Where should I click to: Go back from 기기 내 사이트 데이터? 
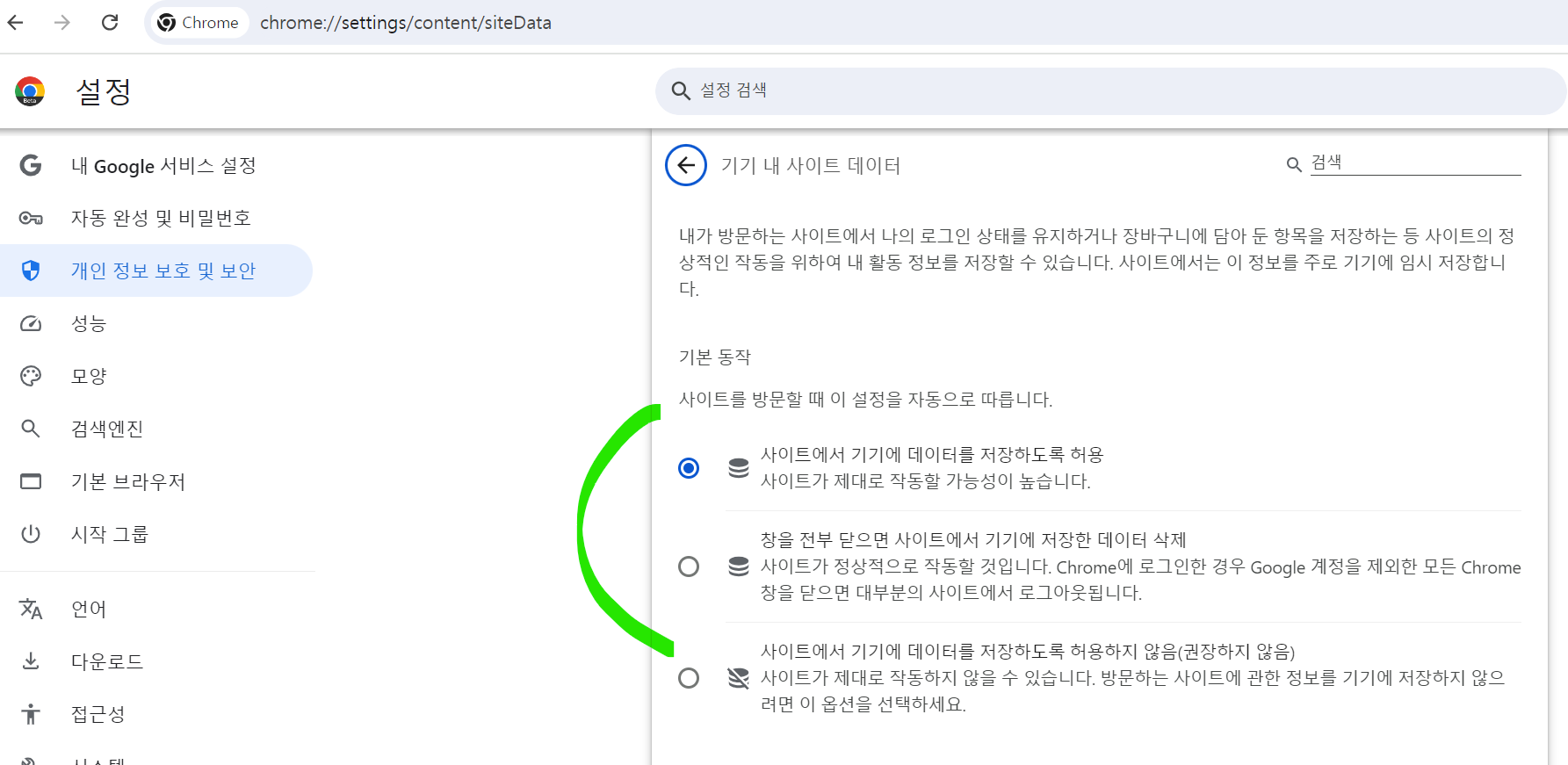point(686,165)
